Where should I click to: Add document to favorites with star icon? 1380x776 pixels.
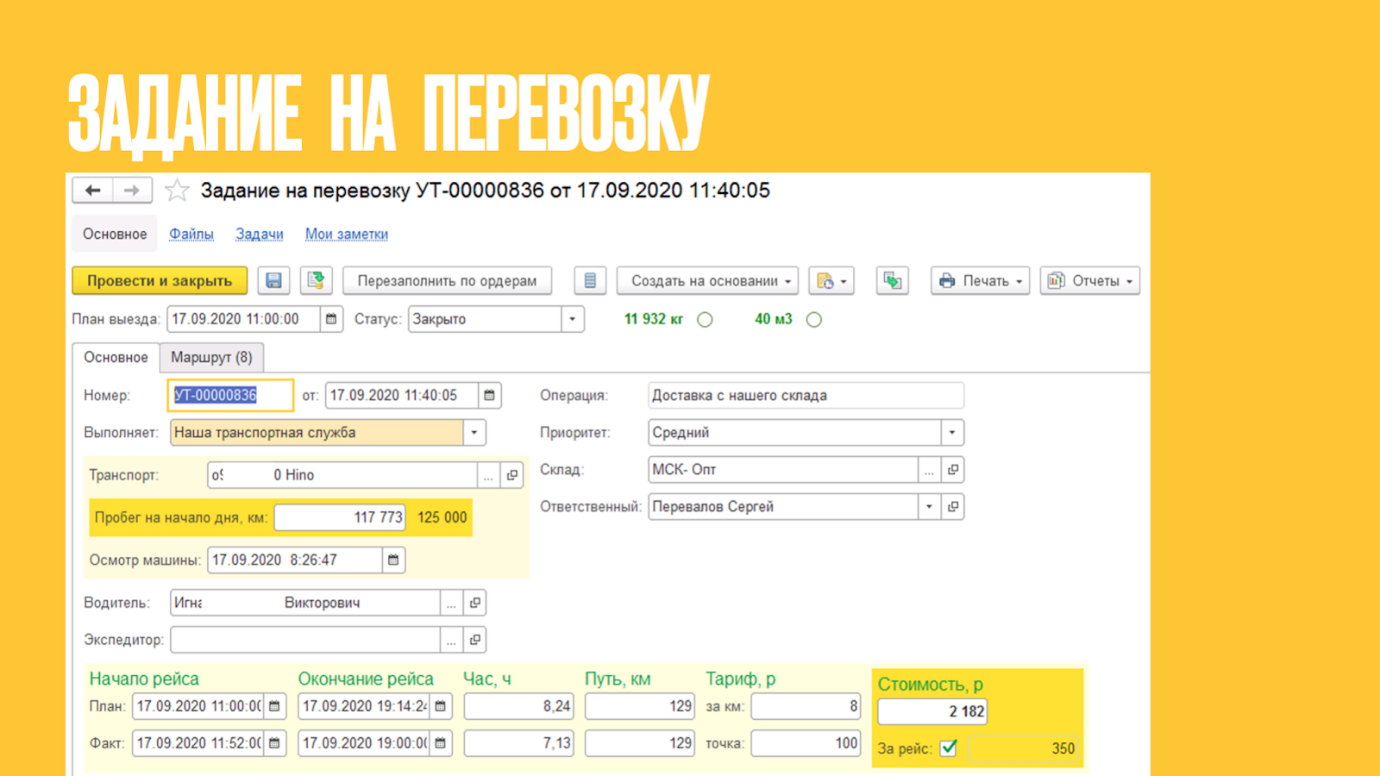coord(177,190)
